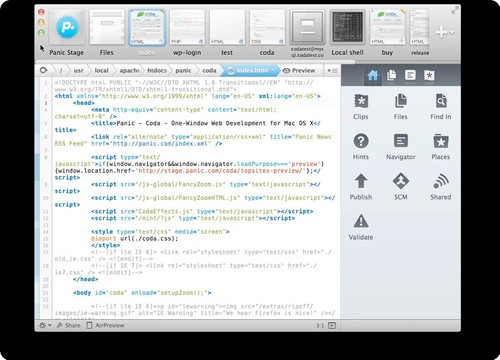Click the <head> tag on line 3
The height and width of the screenshot is (360, 500).
pos(84,103)
